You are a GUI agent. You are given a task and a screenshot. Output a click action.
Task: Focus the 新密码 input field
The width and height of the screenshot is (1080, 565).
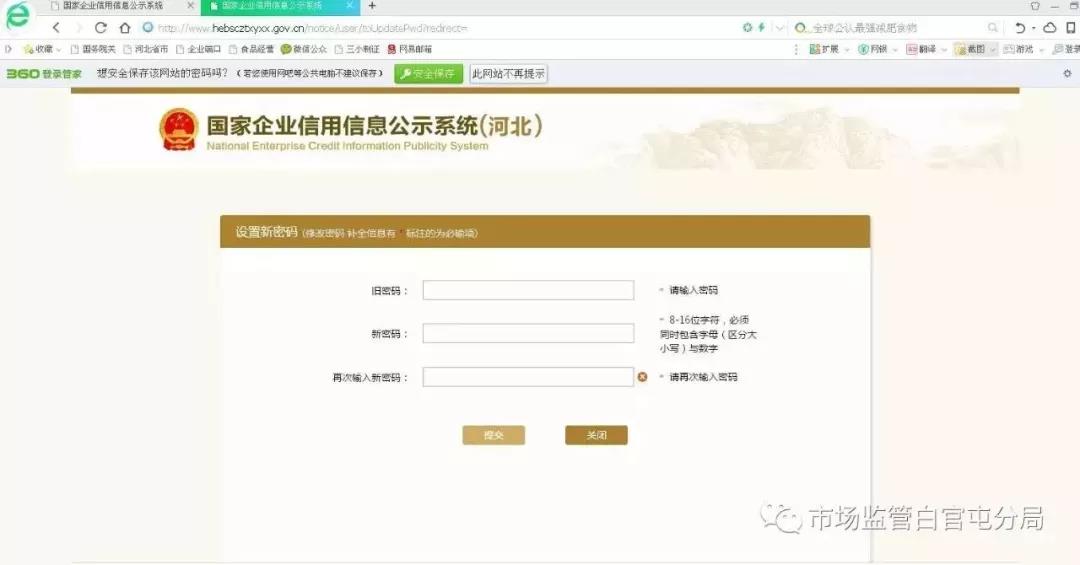[528, 333]
